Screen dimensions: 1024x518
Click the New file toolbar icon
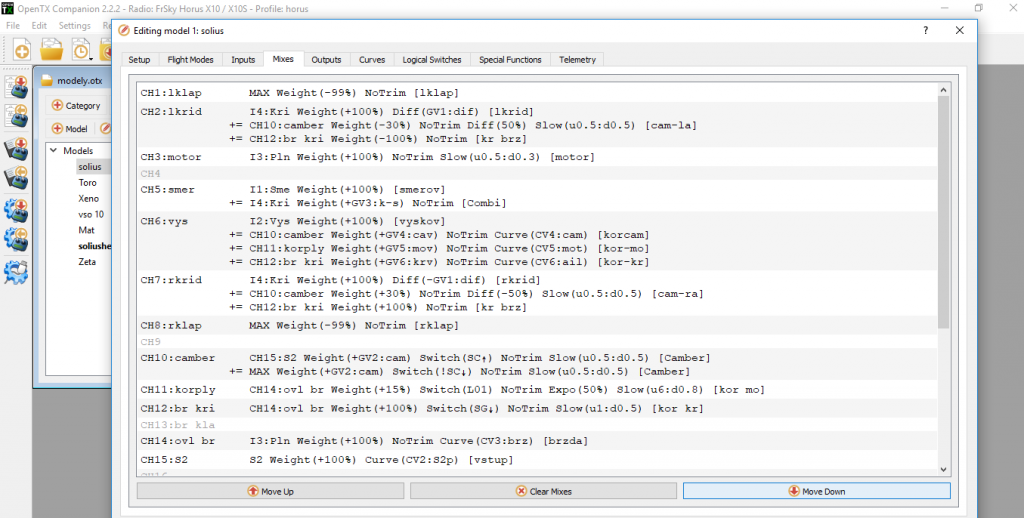coord(21,50)
